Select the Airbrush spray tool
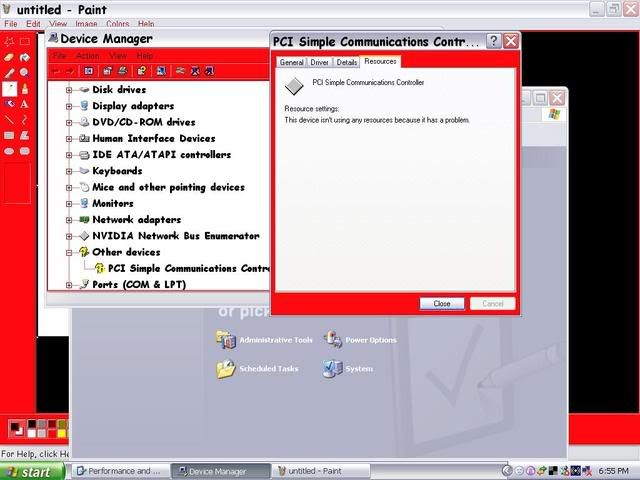The width and height of the screenshot is (640, 480). (9, 104)
